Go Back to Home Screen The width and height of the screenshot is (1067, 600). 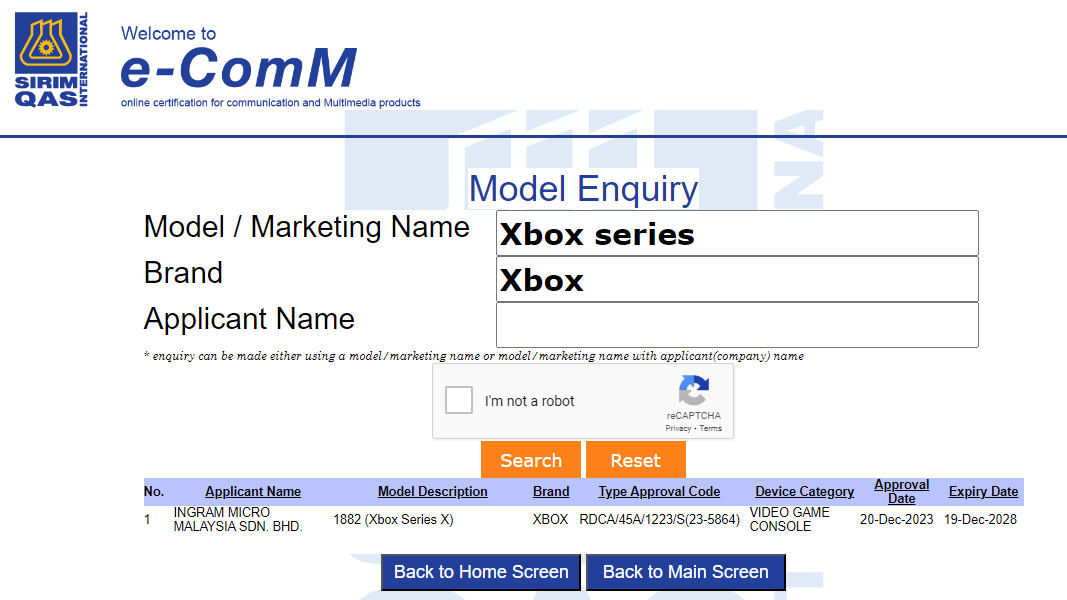coord(481,572)
